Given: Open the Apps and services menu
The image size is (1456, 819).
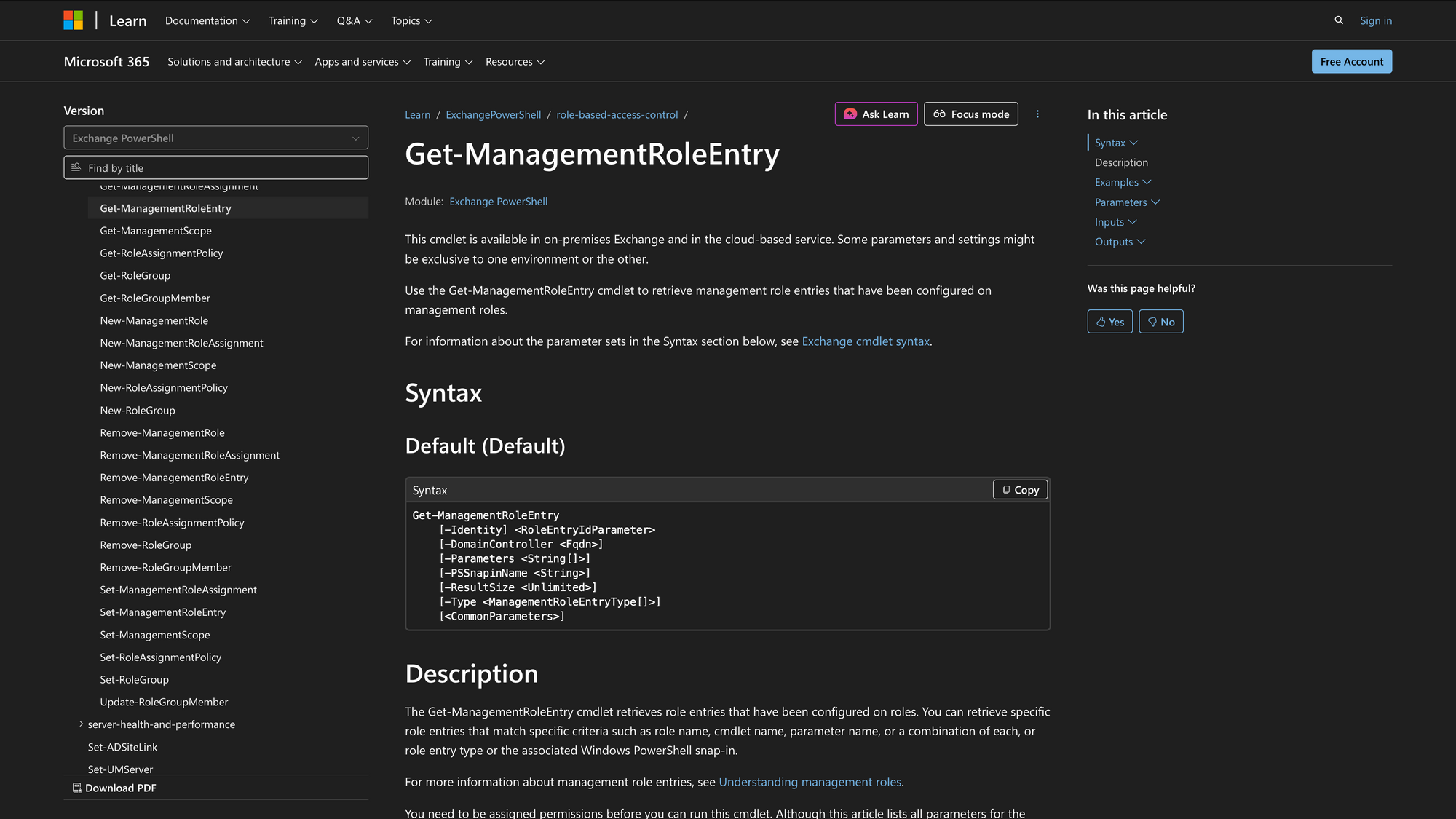Looking at the screenshot, I should click(363, 61).
